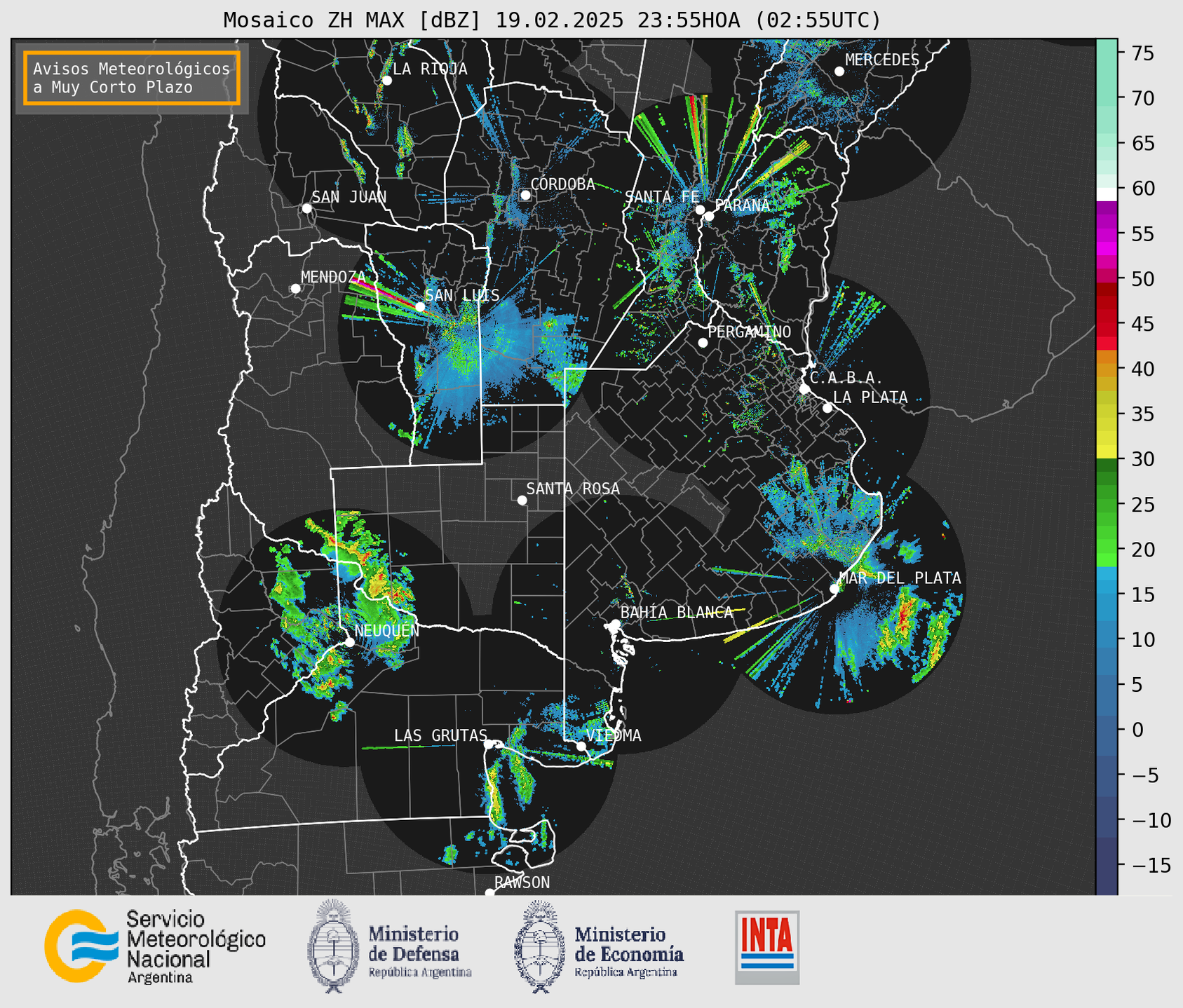Image resolution: width=1183 pixels, height=1008 pixels.
Task: Click the C.A.B.A. city marker dot
Action: click(804, 389)
